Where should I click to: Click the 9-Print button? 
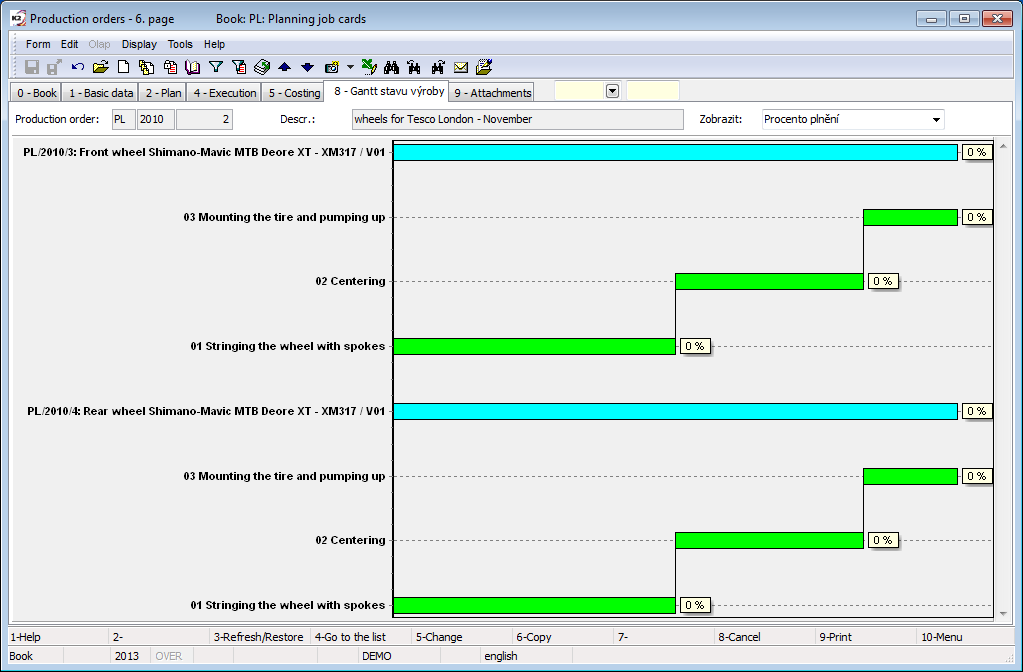click(865, 637)
